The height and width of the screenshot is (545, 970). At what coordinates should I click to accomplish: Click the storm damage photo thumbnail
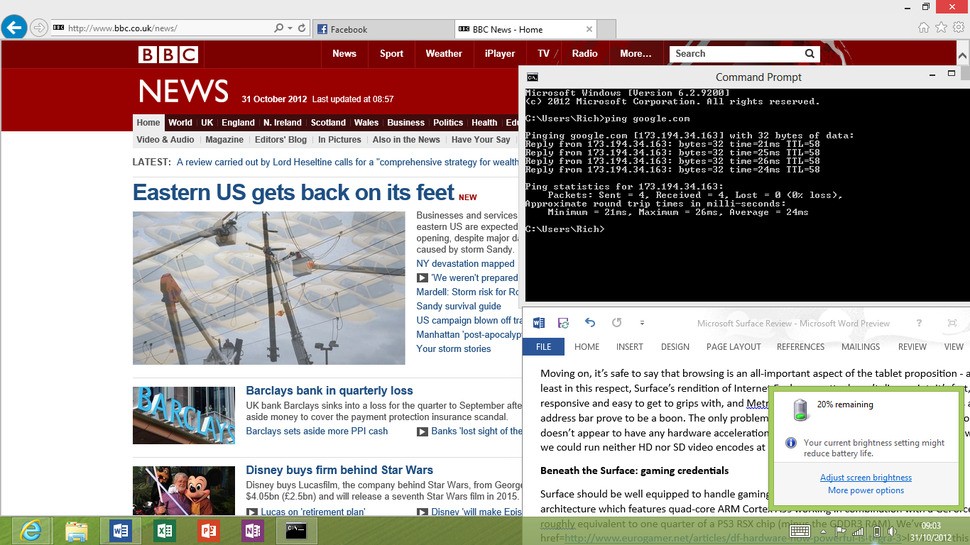269,287
